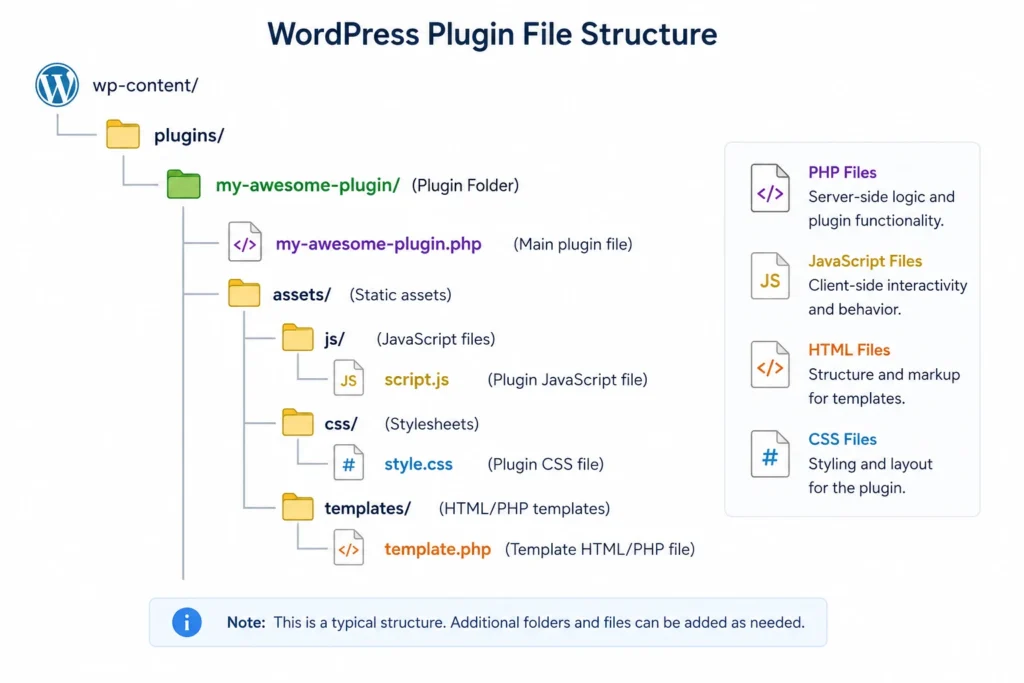Click the (JavaScript files) annotation
The width and height of the screenshot is (1024, 683).
tap(436, 339)
